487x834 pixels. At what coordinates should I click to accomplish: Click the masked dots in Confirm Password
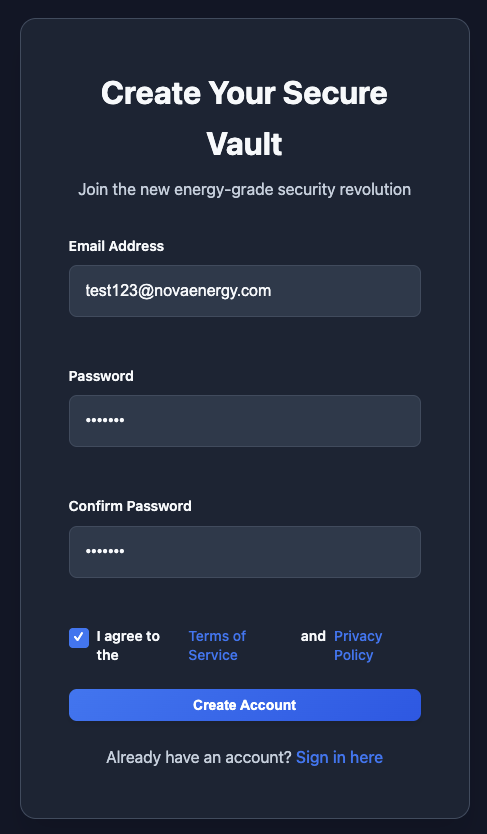click(x=105, y=552)
